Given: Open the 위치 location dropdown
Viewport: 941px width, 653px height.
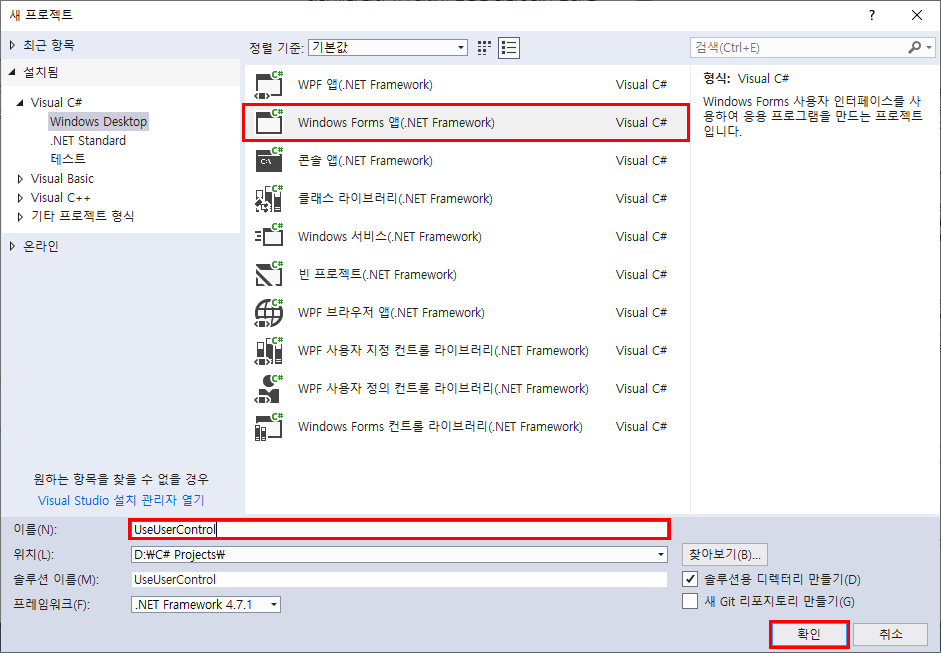Looking at the screenshot, I should (661, 555).
